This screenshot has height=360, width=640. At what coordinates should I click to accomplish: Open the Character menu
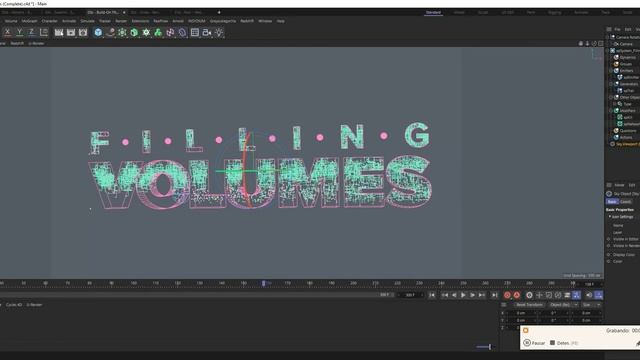(x=49, y=21)
